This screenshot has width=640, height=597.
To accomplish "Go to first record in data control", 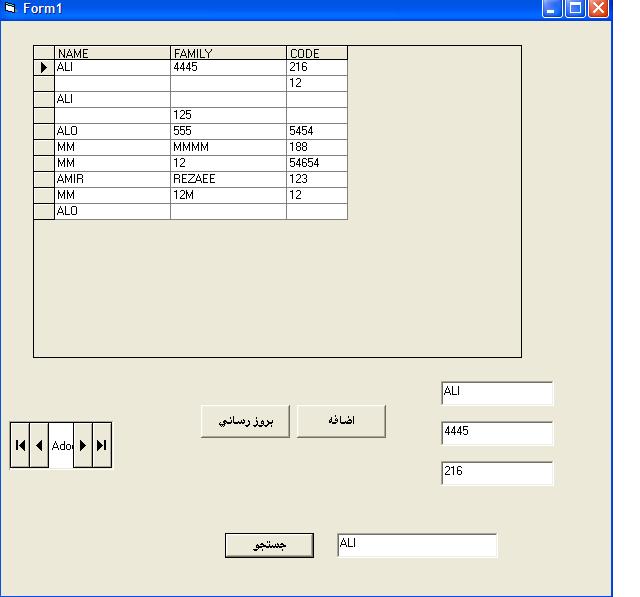I will [x=20, y=445].
